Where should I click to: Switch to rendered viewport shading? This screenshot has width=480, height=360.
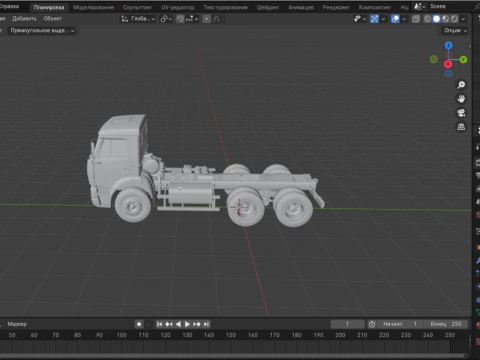coord(454,19)
